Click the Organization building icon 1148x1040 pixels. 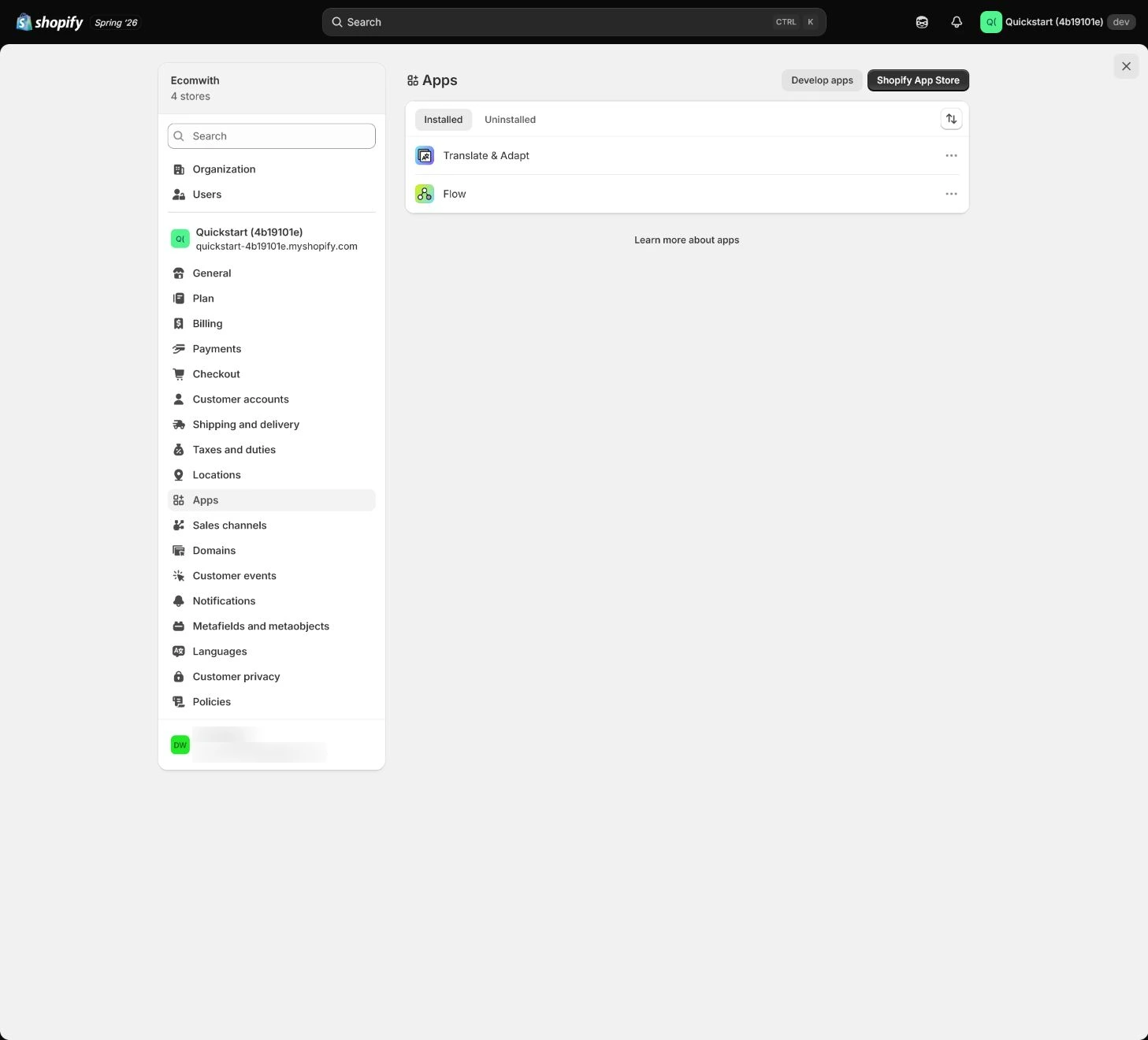coord(179,169)
